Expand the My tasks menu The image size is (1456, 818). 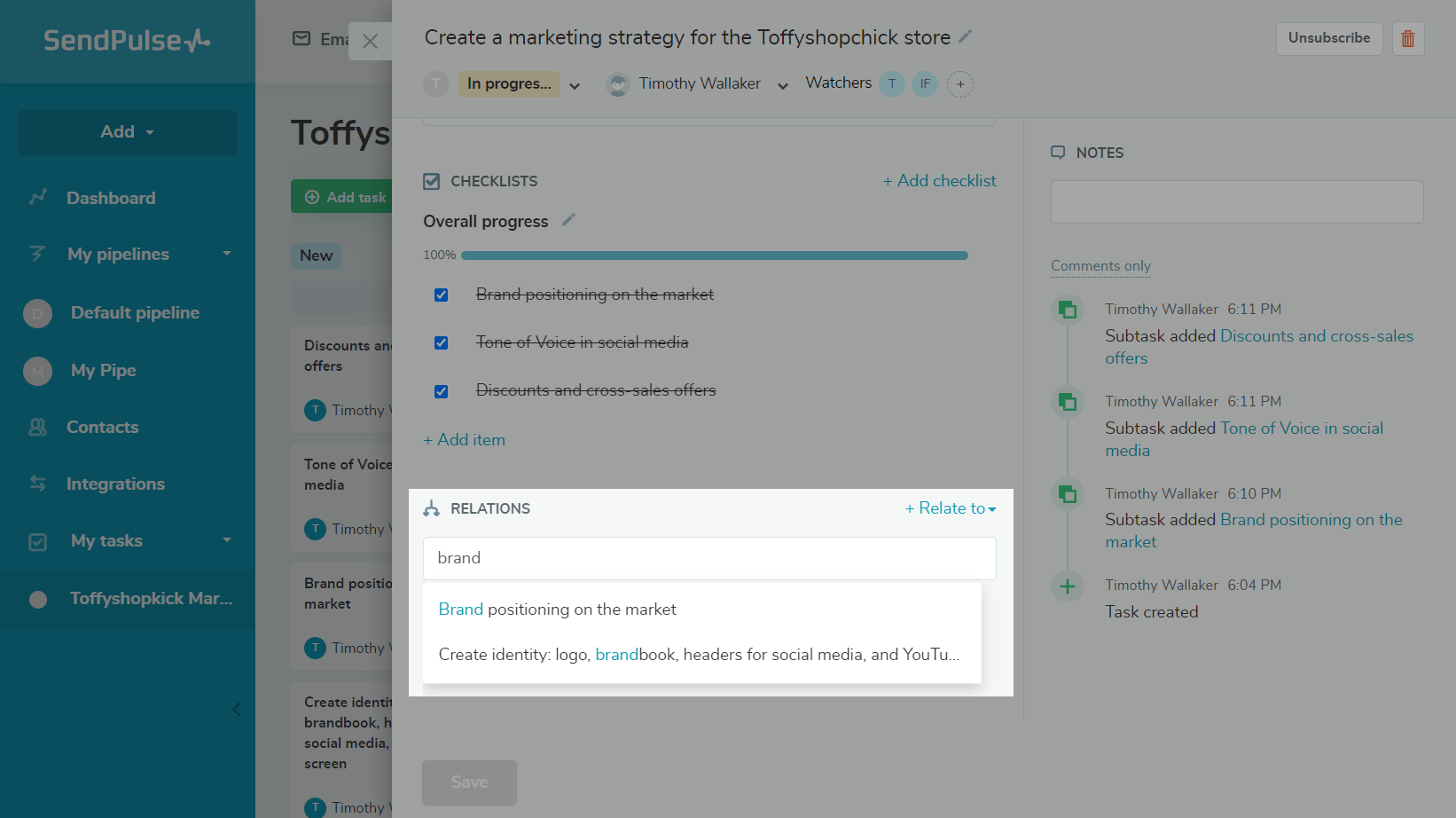tap(227, 540)
